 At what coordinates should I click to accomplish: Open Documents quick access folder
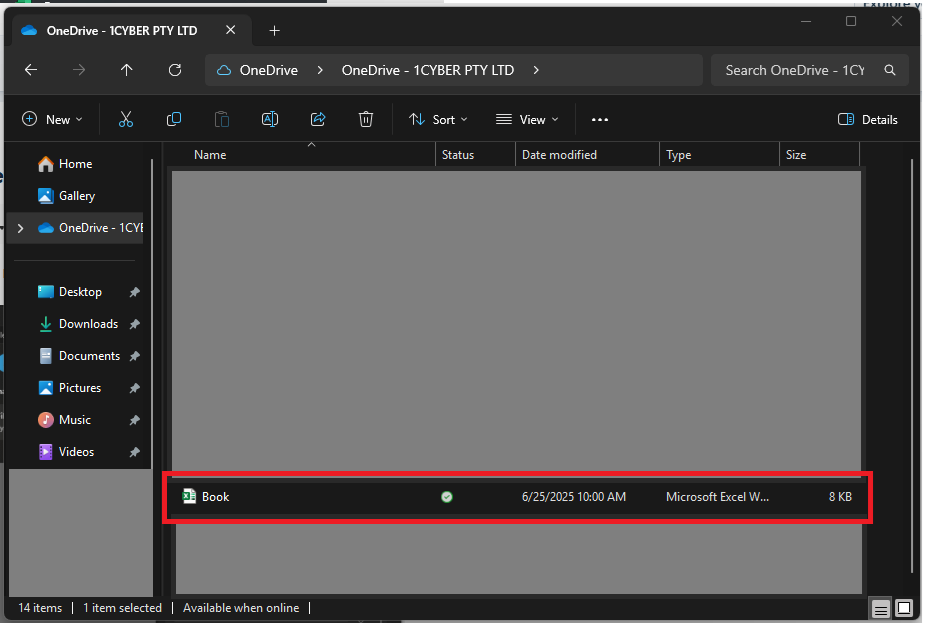click(x=79, y=356)
